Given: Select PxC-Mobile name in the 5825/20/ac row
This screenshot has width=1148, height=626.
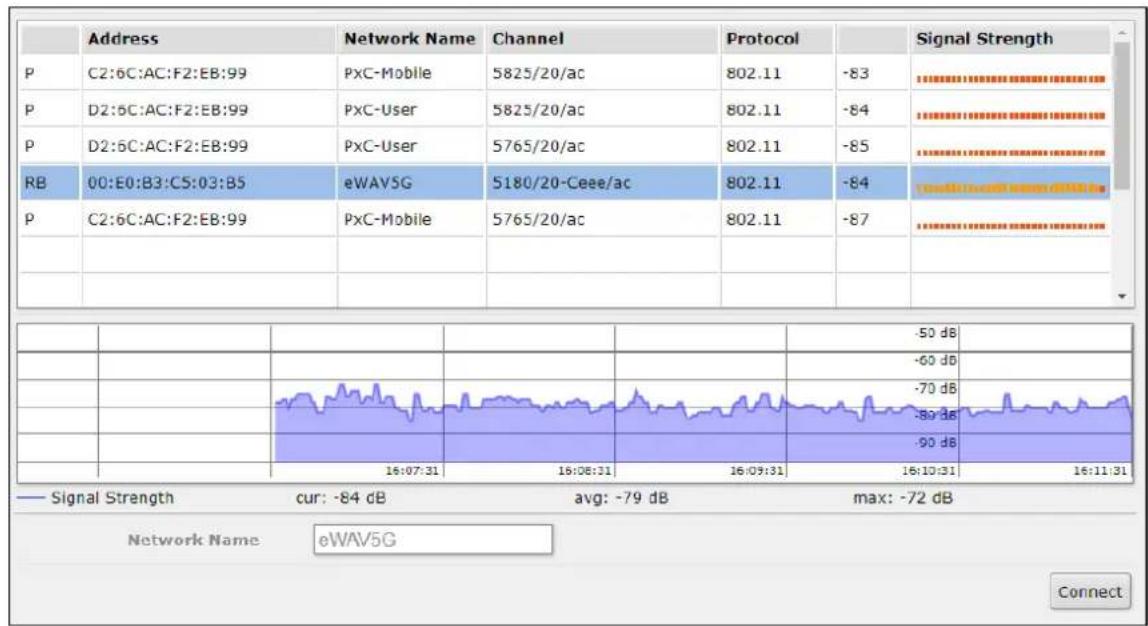Looking at the screenshot, I should (x=388, y=73).
